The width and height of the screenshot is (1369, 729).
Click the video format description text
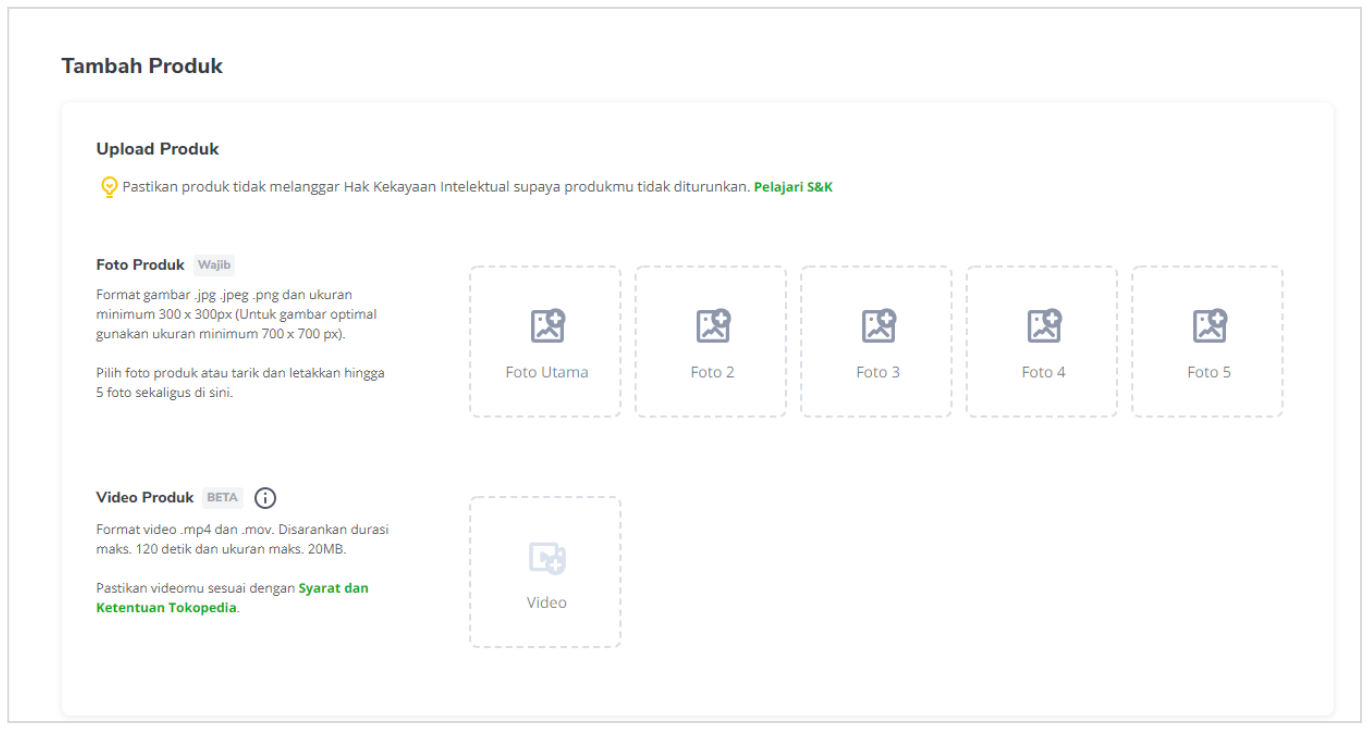pos(242,539)
